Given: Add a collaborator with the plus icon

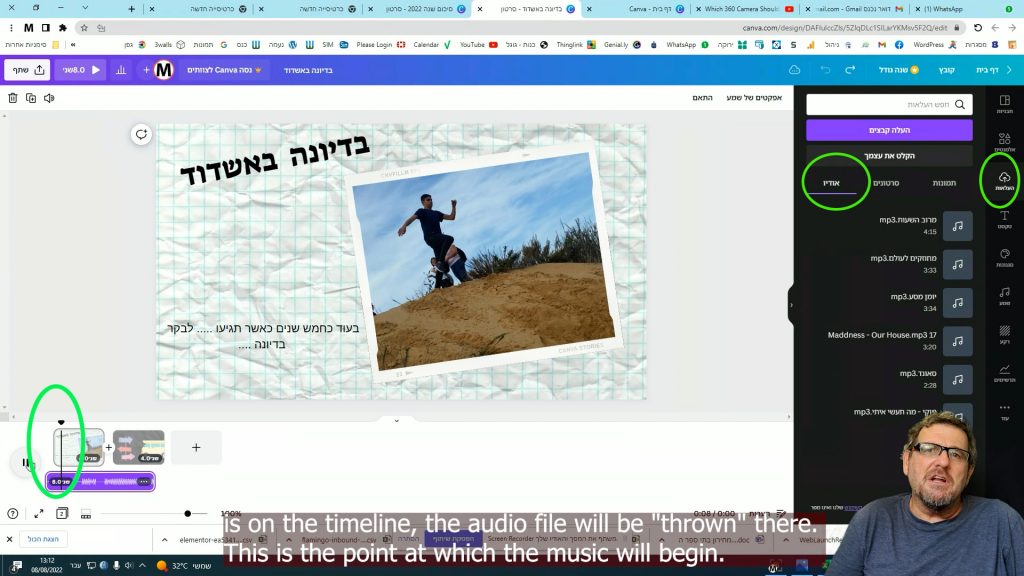Looking at the screenshot, I should pyautogui.click(x=146, y=70).
